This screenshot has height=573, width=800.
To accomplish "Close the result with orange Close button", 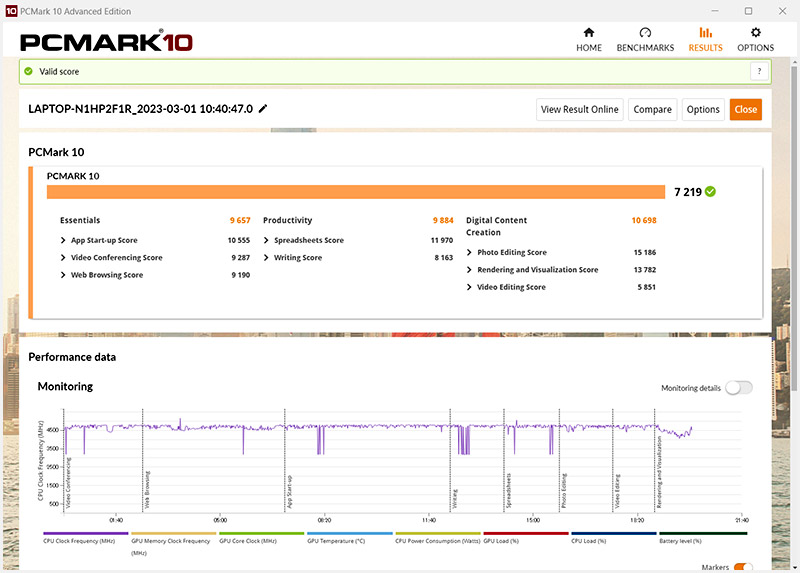I will tap(745, 110).
